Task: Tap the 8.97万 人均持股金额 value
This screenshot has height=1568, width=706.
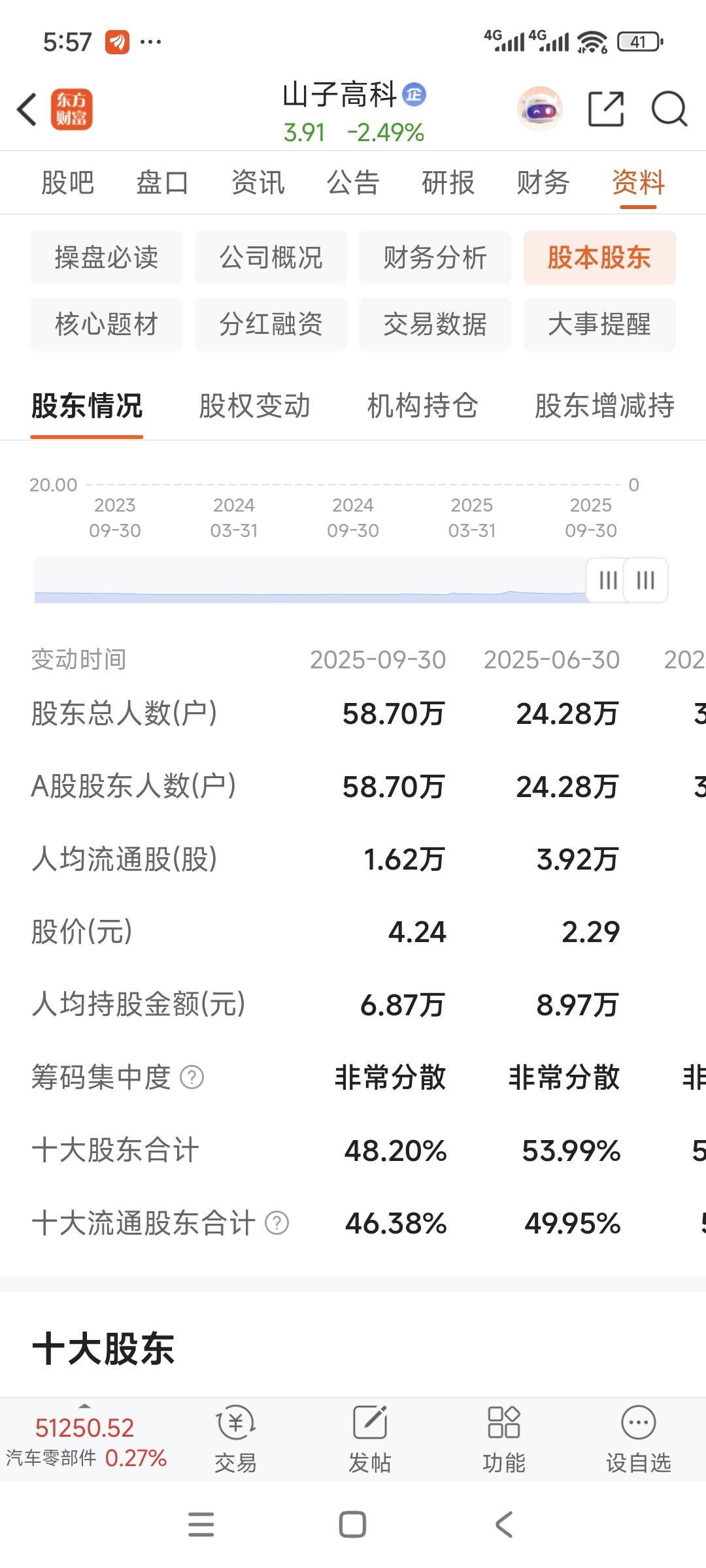Action: 577,1005
